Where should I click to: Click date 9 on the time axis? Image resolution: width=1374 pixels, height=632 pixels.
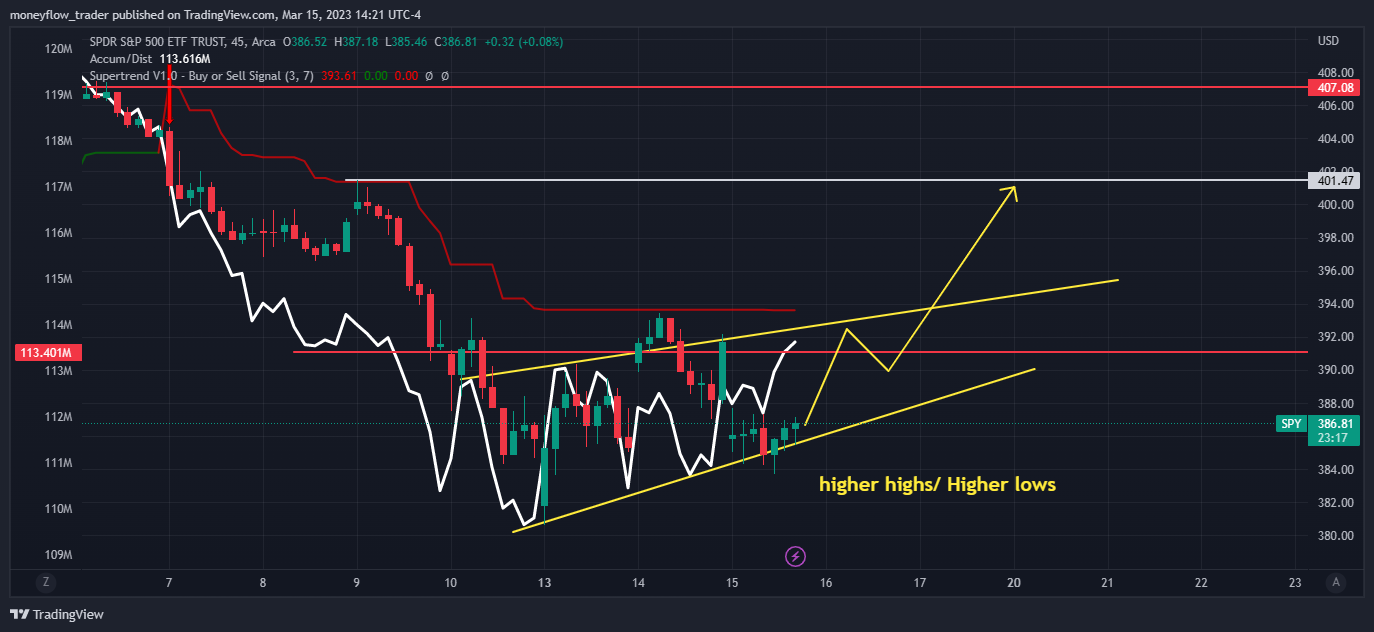(357, 582)
